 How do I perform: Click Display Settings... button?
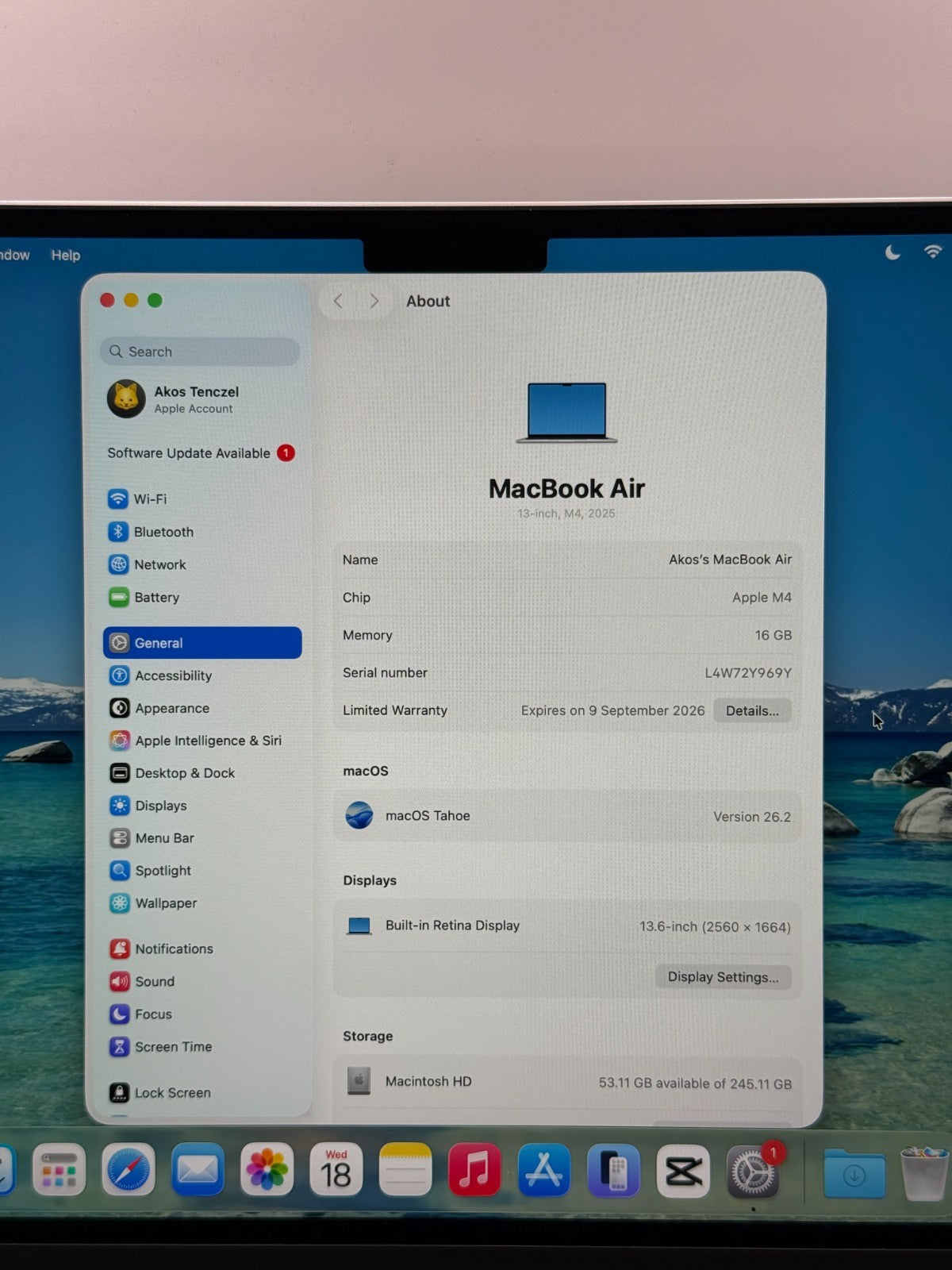tap(723, 977)
